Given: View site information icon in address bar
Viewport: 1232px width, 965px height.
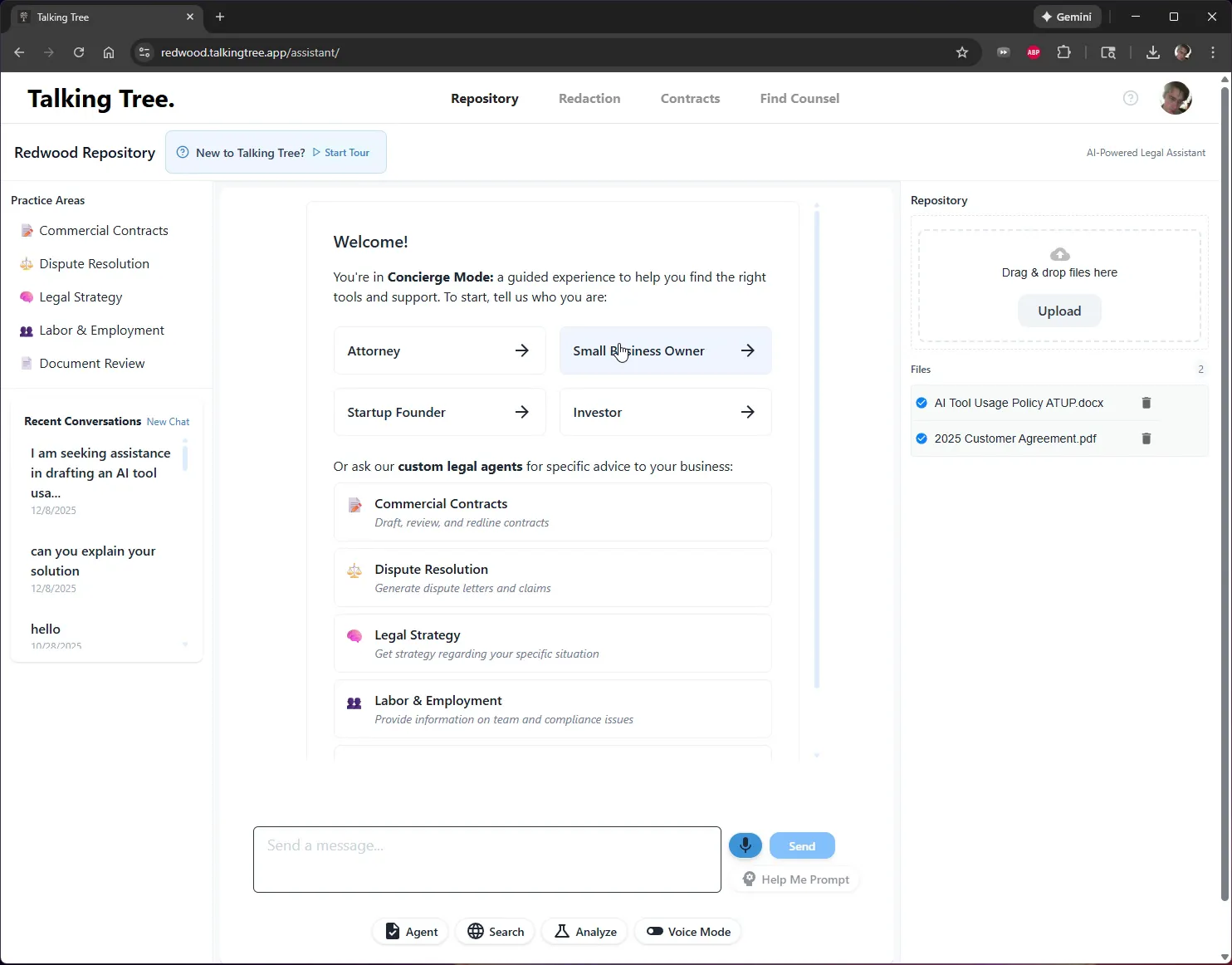Looking at the screenshot, I should point(144,52).
